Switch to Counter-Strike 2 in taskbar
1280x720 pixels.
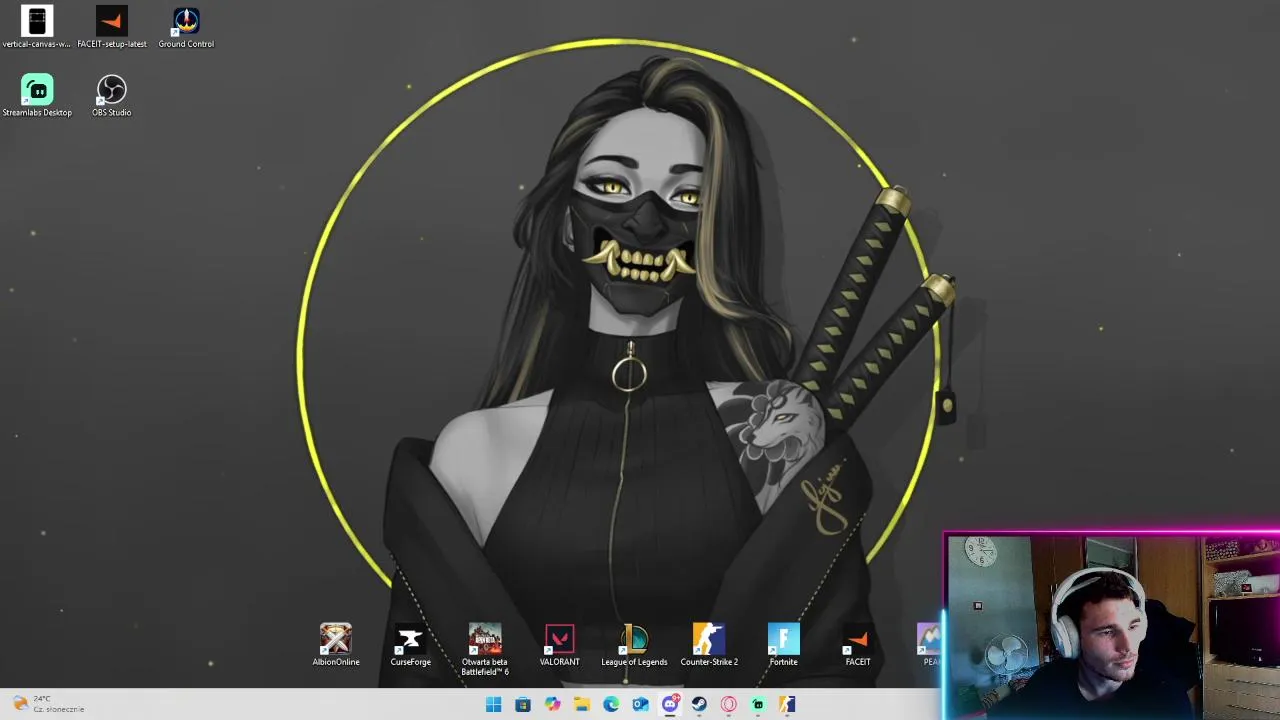(x=787, y=705)
